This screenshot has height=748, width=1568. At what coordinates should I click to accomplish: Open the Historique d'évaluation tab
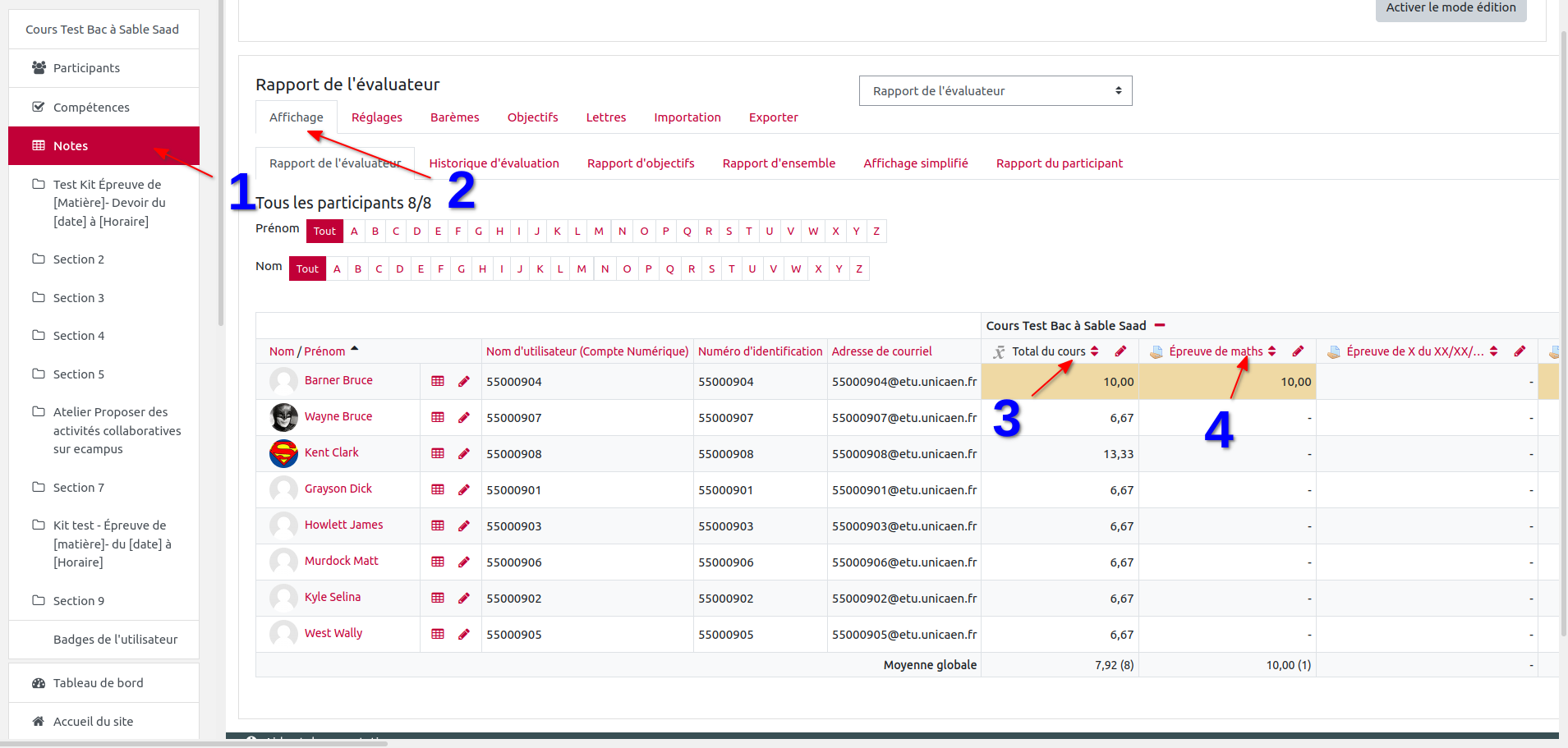494,163
